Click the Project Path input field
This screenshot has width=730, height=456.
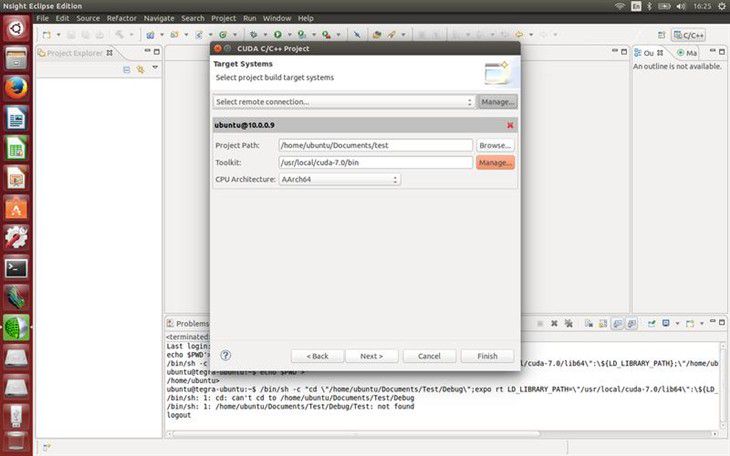(x=375, y=145)
